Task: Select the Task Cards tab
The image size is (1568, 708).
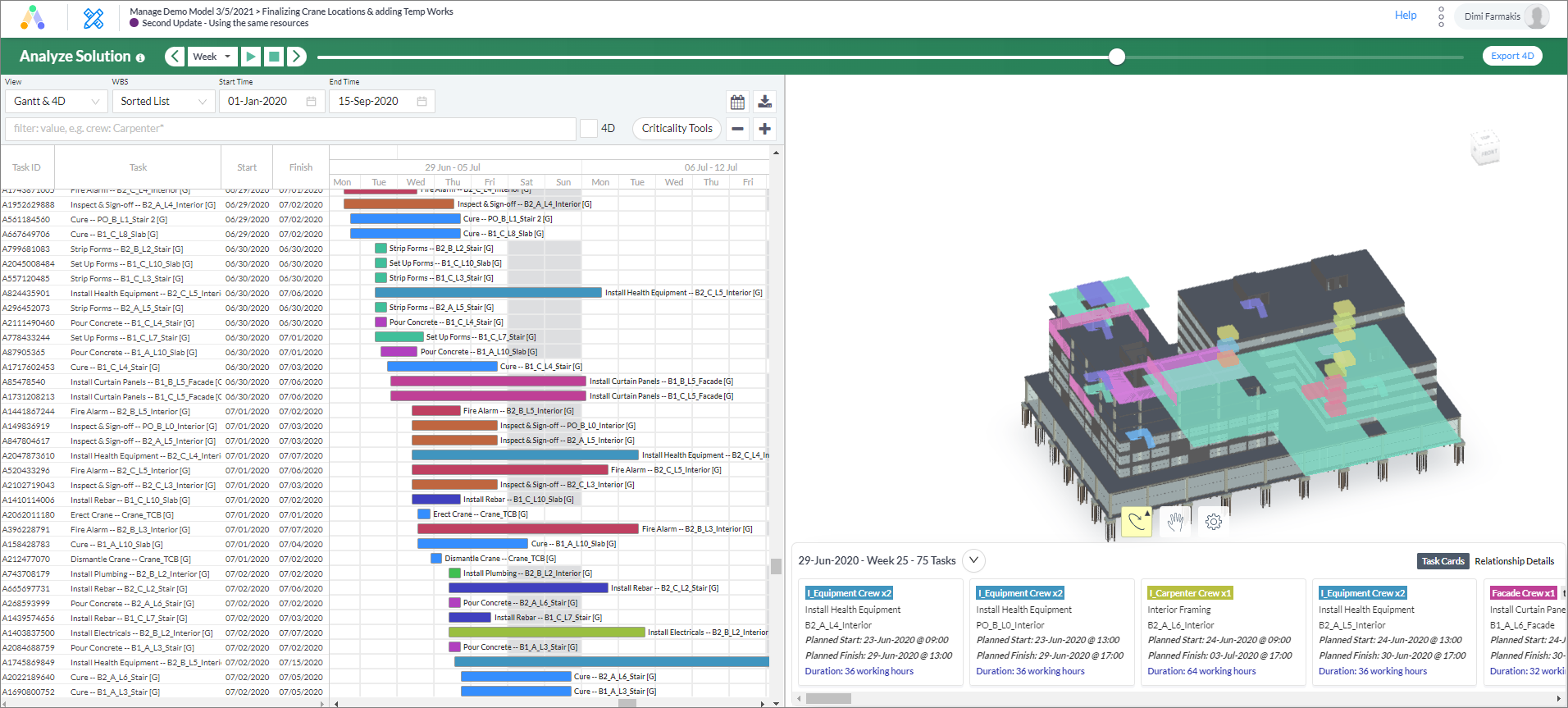Action: click(x=1443, y=561)
